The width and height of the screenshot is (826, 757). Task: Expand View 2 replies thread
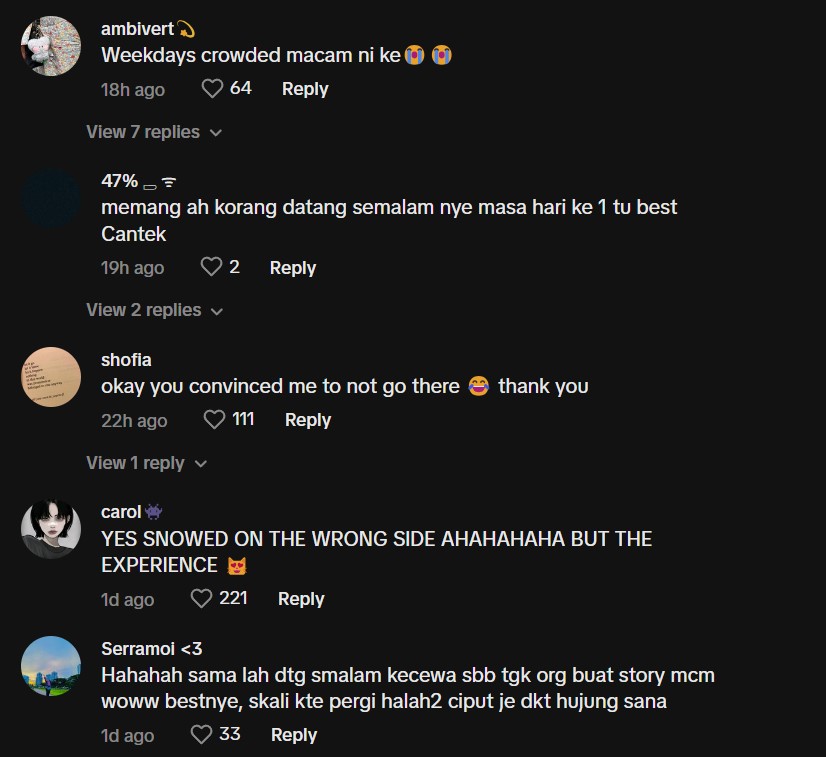pos(153,310)
